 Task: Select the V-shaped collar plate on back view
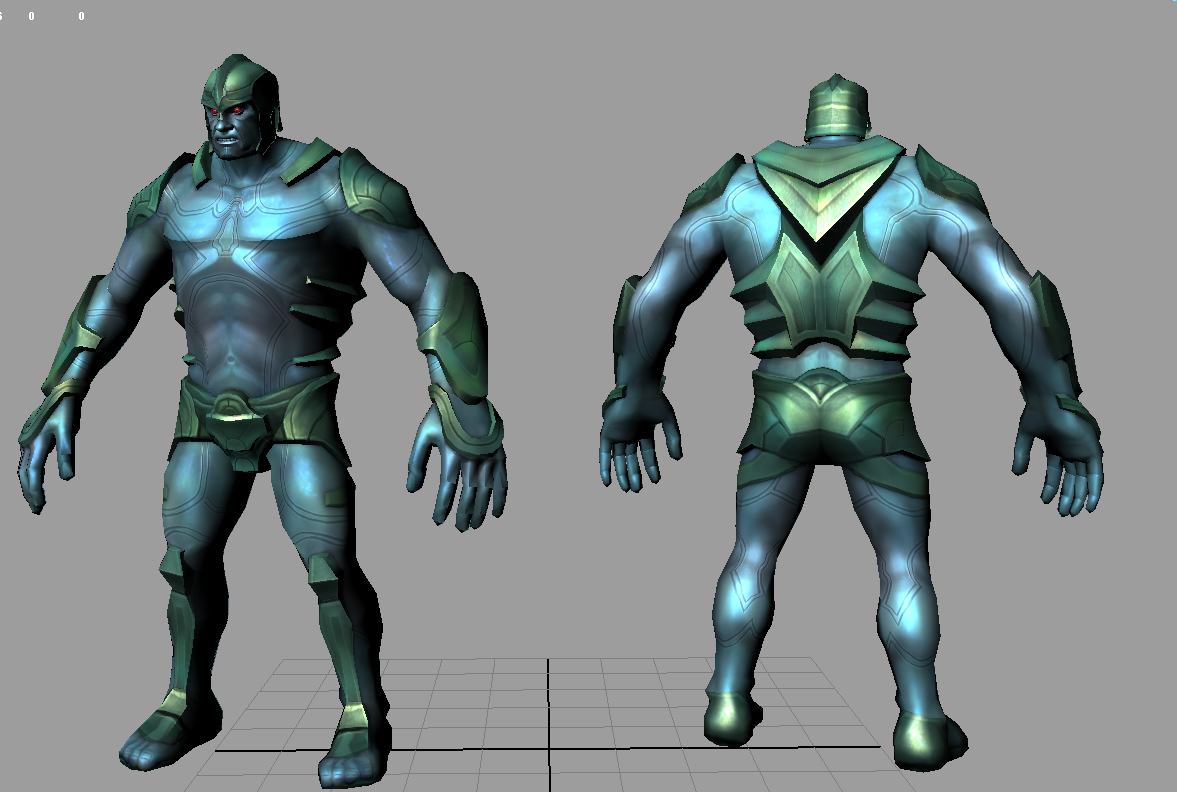tap(820, 190)
